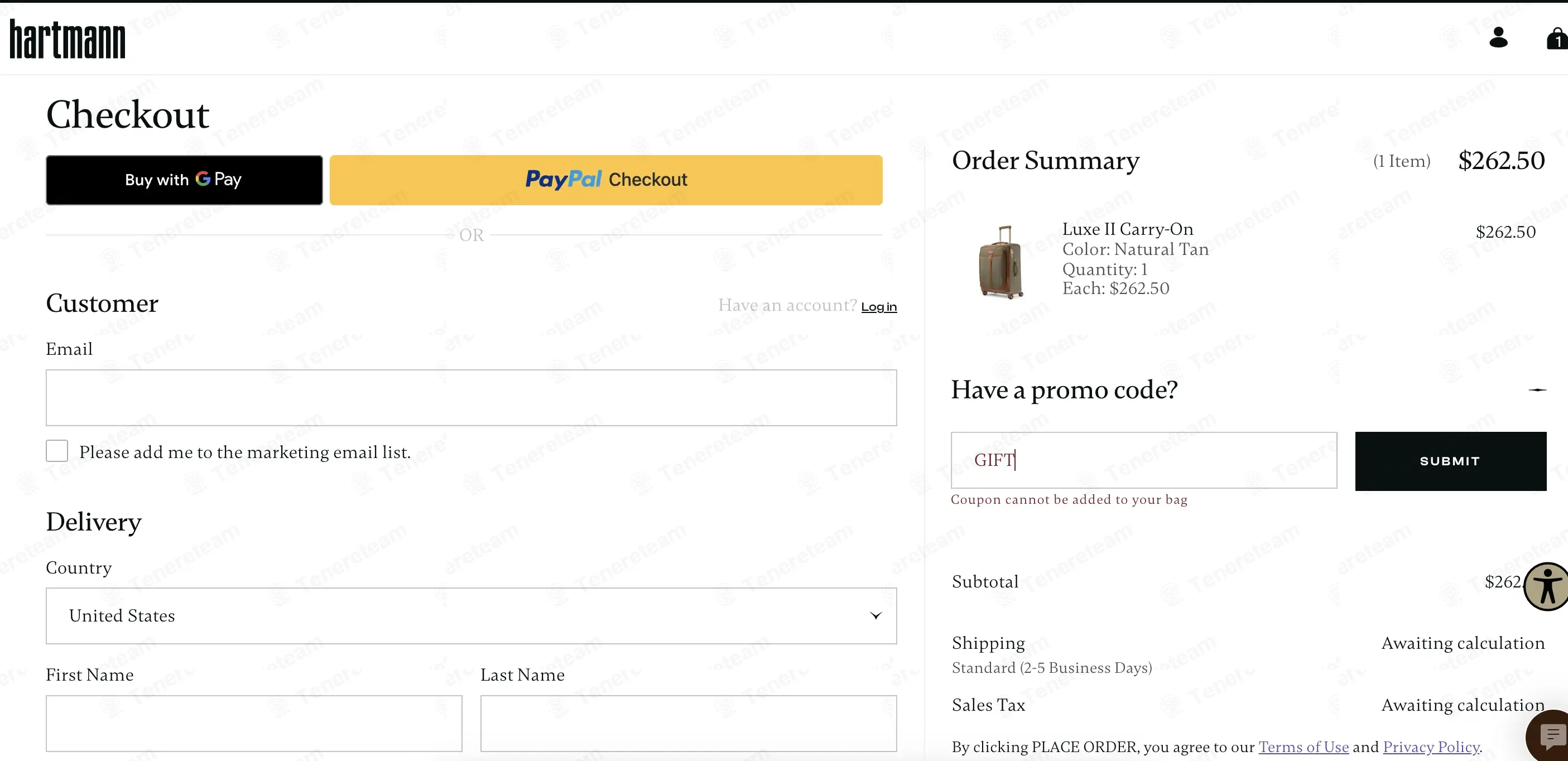Screen dimensions: 1568x761
Task: Focus the Email input field
Action: [471, 398]
